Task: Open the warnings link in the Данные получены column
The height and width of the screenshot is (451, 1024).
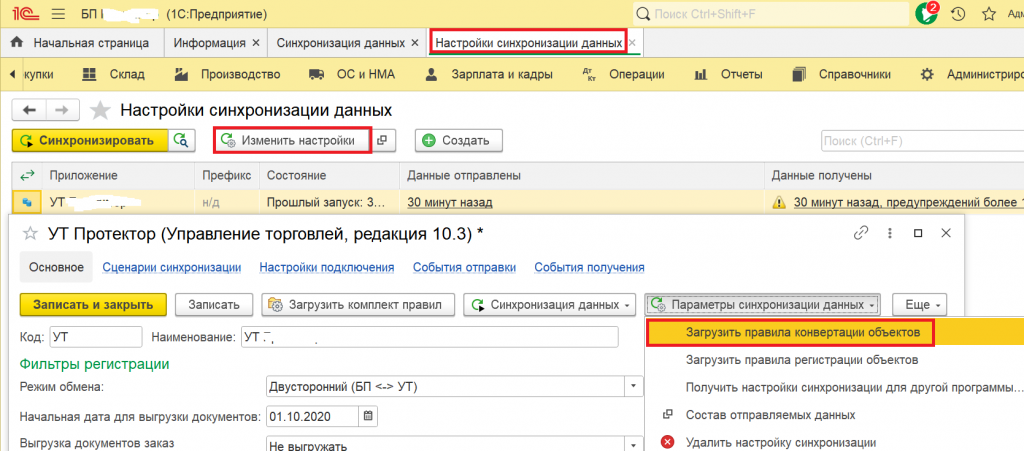Action: [x=908, y=202]
